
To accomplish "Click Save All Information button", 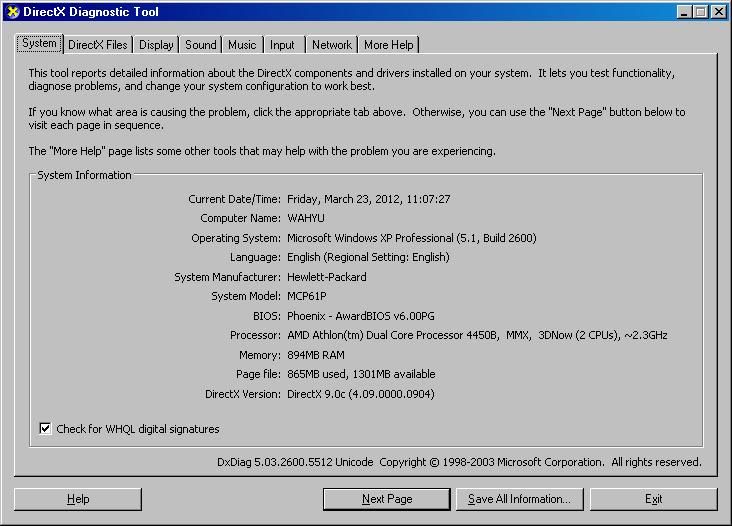I will point(520,499).
